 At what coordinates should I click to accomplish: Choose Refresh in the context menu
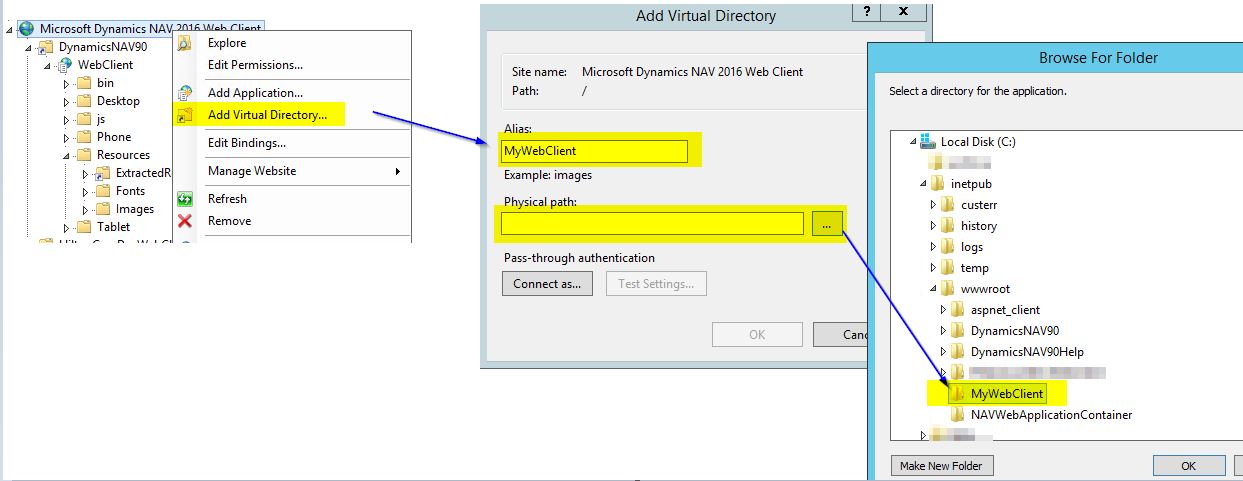click(227, 199)
